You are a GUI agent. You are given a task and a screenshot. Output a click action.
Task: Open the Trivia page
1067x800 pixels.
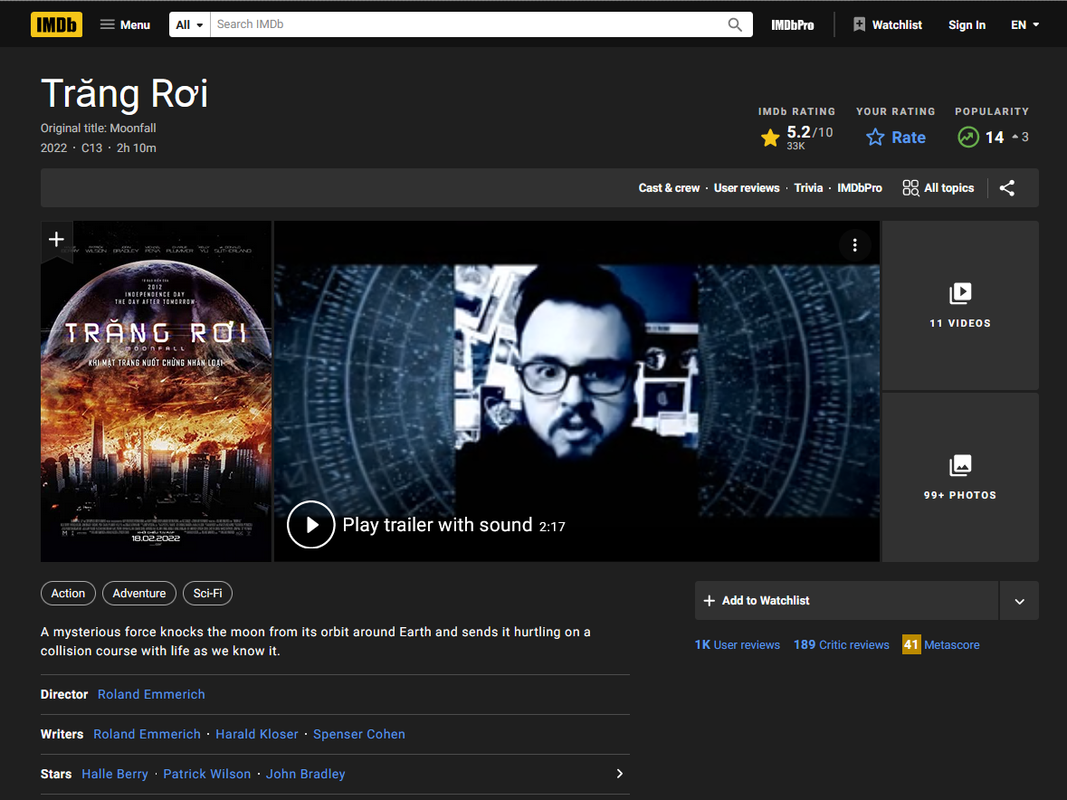[808, 188]
